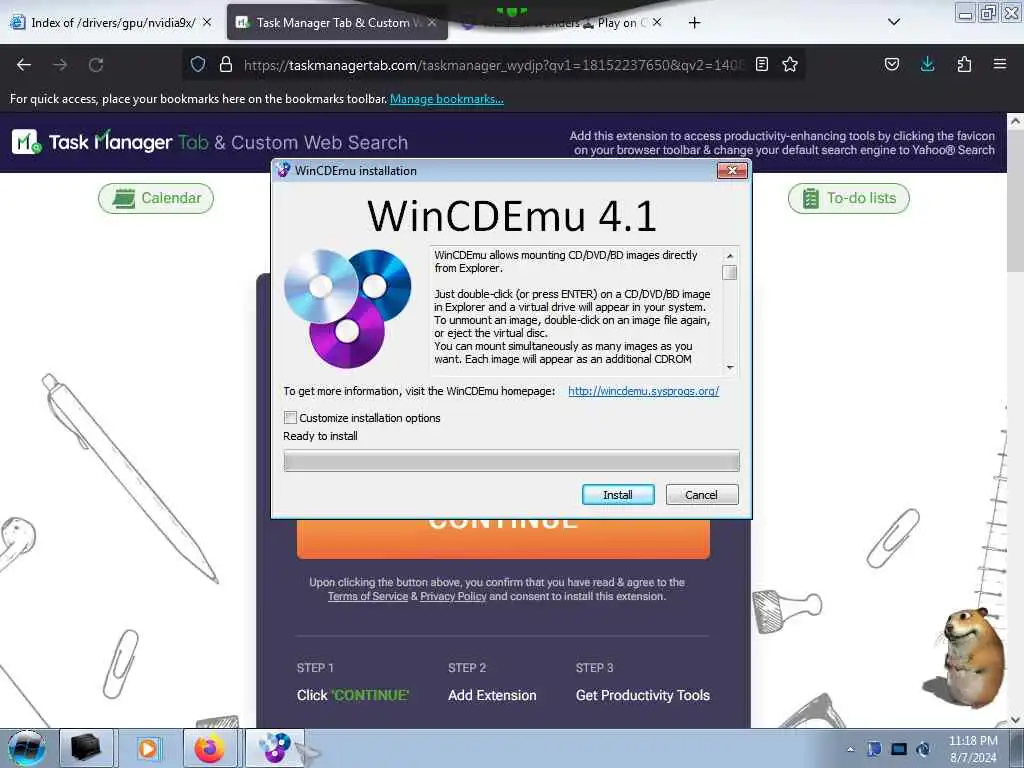1024x768 pixels.
Task: Open the To-do lists pill button
Action: [848, 198]
